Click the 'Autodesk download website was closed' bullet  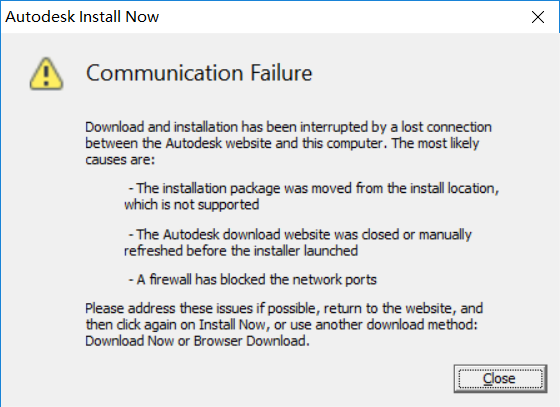click(300, 235)
